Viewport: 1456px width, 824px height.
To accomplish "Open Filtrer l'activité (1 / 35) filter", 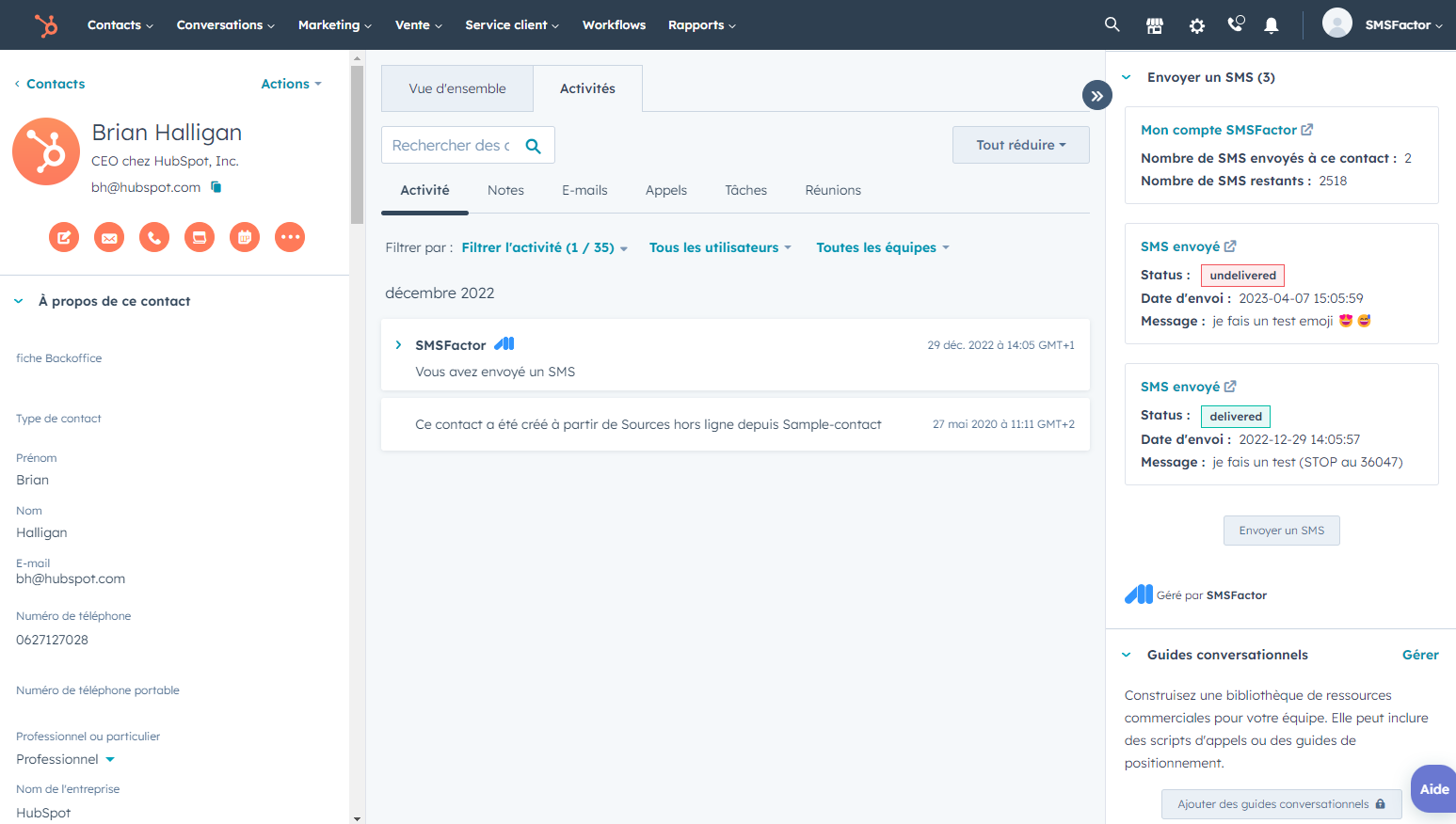I will click(x=544, y=247).
